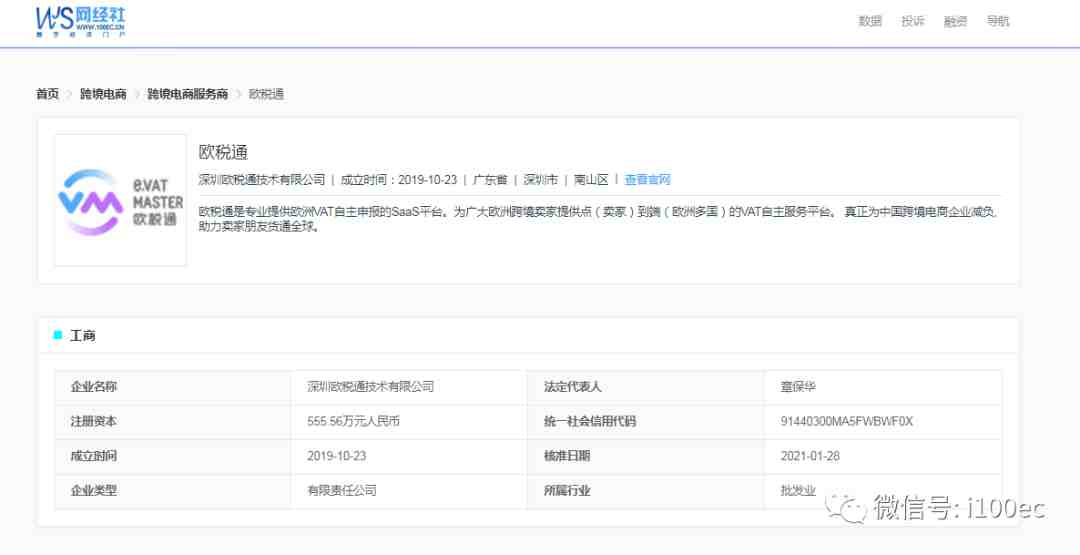
Task: Click the 核准日期 table label
Action: tap(567, 456)
